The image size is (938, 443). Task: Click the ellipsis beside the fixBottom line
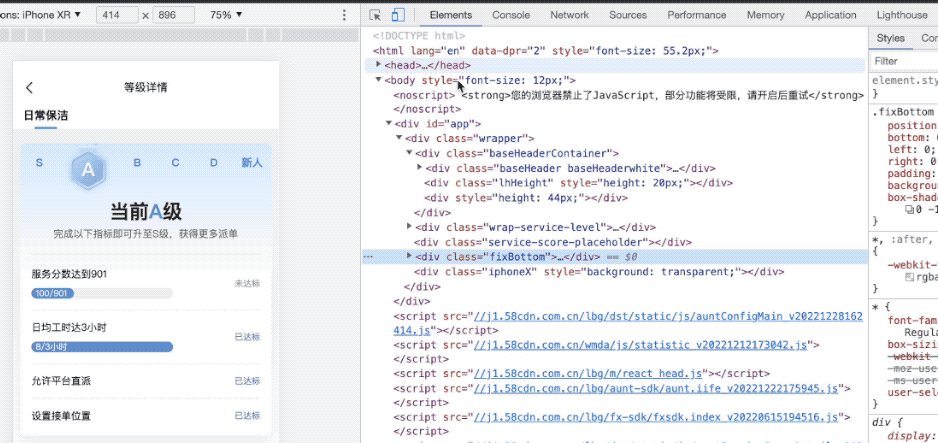pos(368,256)
